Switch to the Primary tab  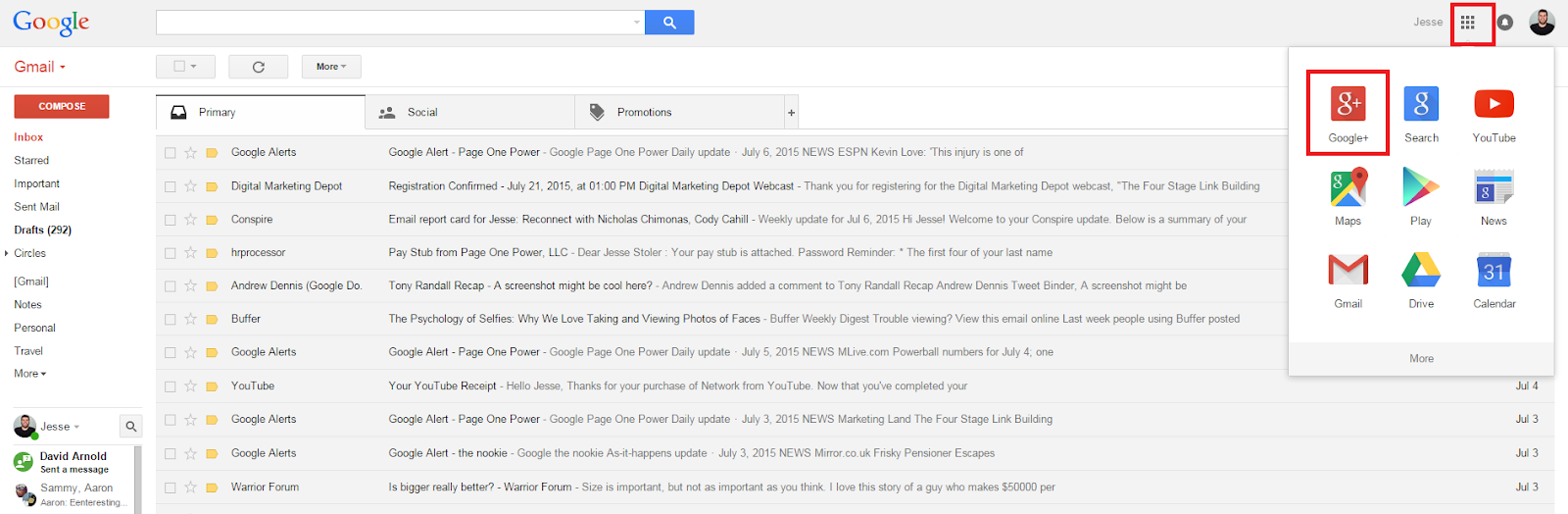point(261,113)
